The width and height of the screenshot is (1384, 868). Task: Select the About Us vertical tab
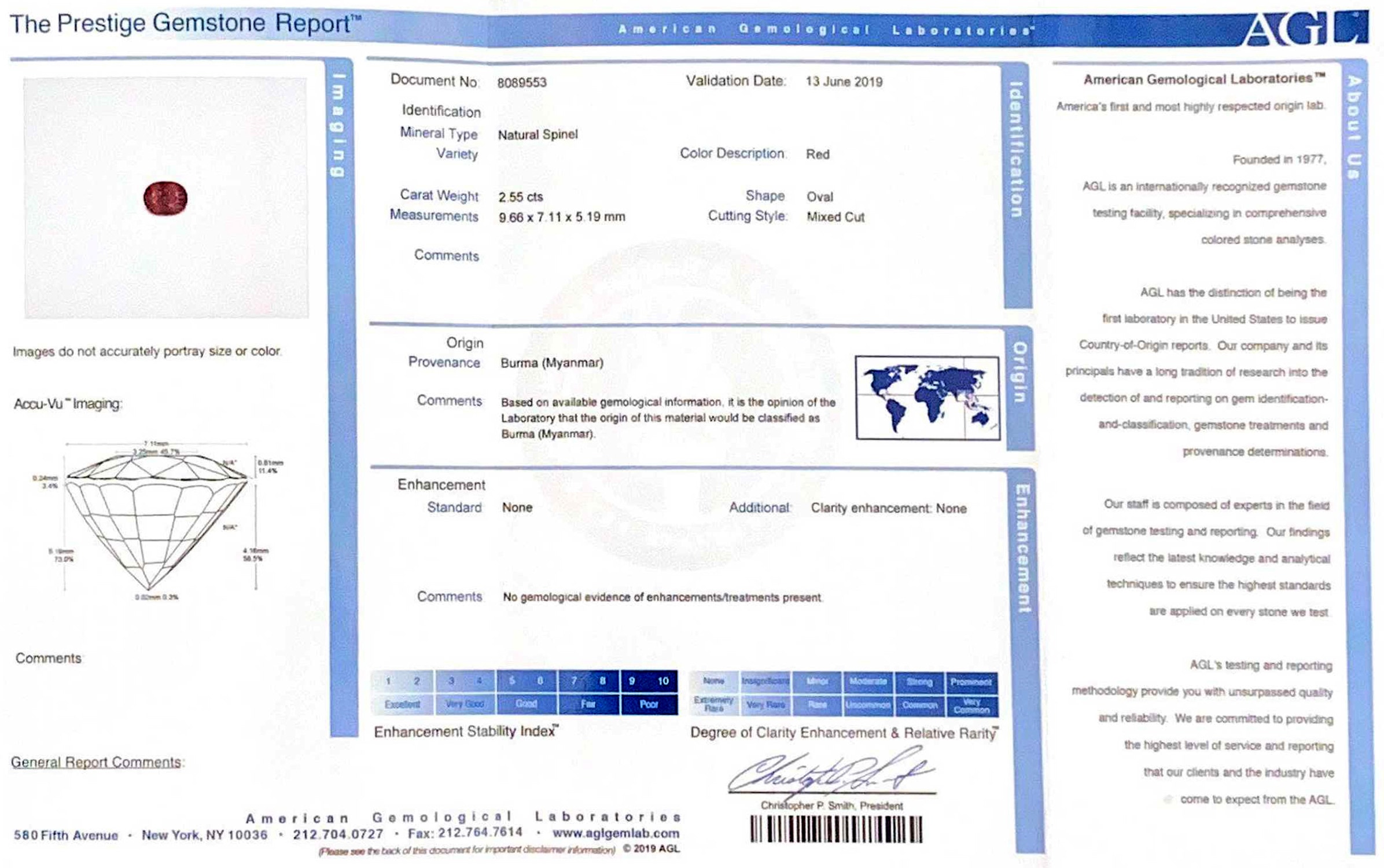coord(1354,127)
